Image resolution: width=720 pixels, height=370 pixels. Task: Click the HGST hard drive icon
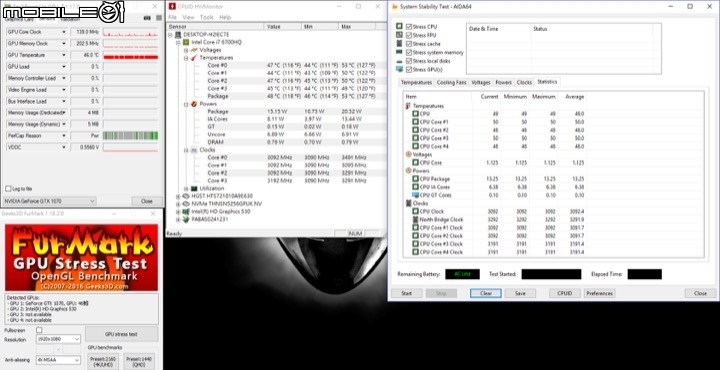tap(186, 196)
